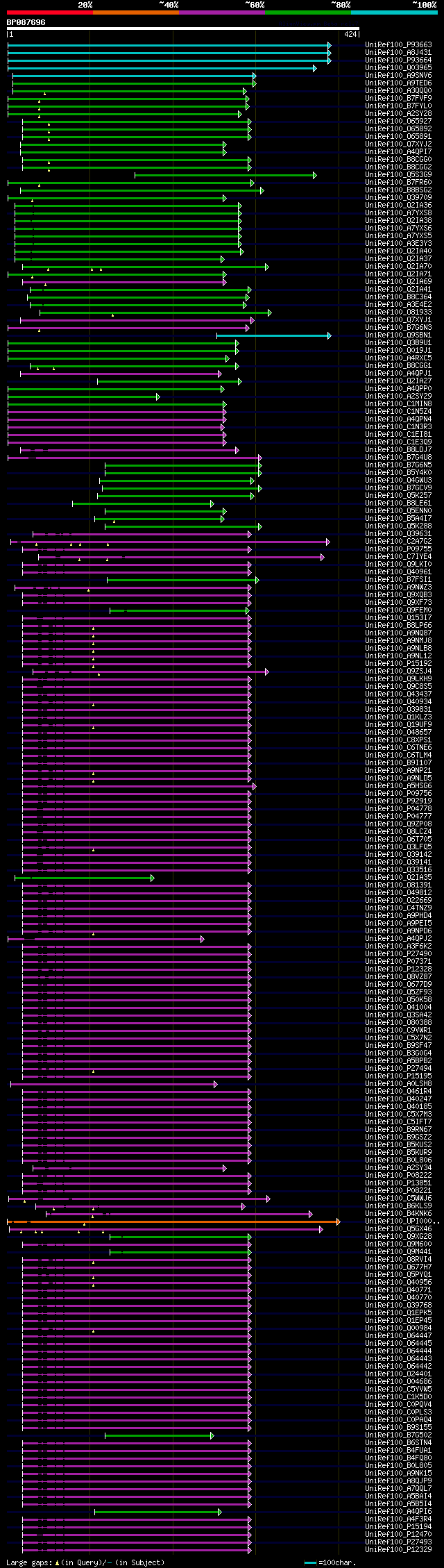444x1568 pixels.
Task: Select the UniRef100_Q7XYJ2 label
Action: [x=398, y=144]
